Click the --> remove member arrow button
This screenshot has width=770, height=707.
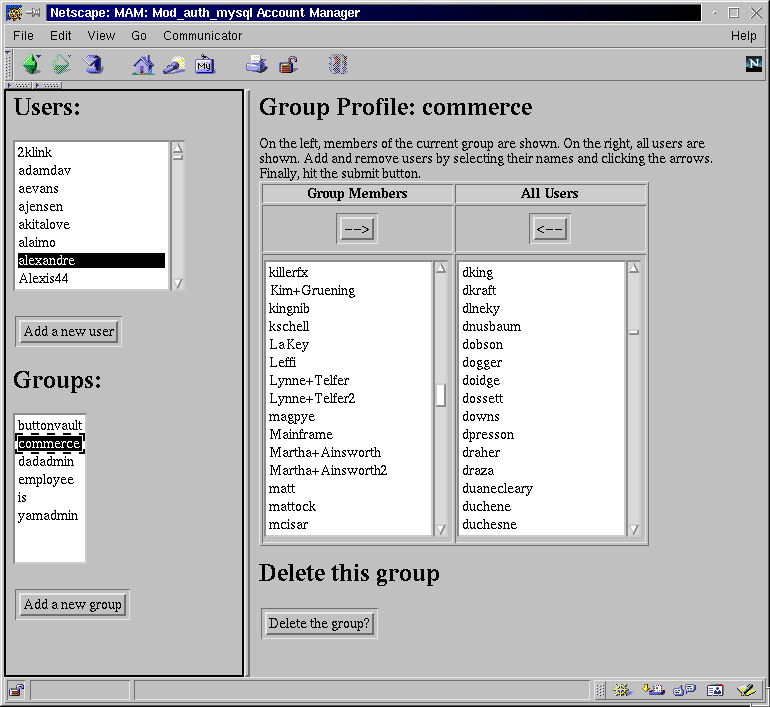[x=357, y=229]
